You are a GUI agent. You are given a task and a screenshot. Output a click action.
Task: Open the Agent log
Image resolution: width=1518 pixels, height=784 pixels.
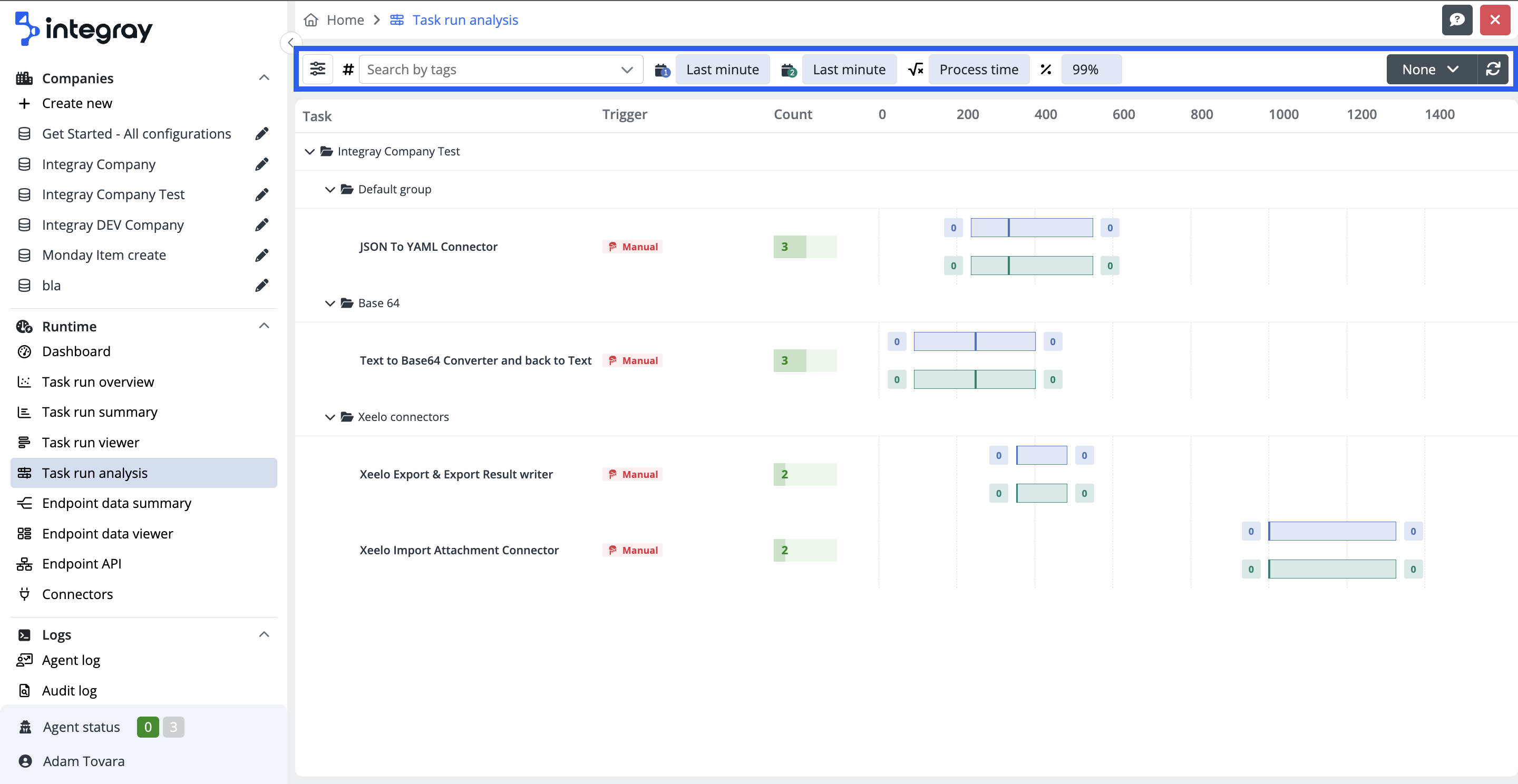pos(71,660)
